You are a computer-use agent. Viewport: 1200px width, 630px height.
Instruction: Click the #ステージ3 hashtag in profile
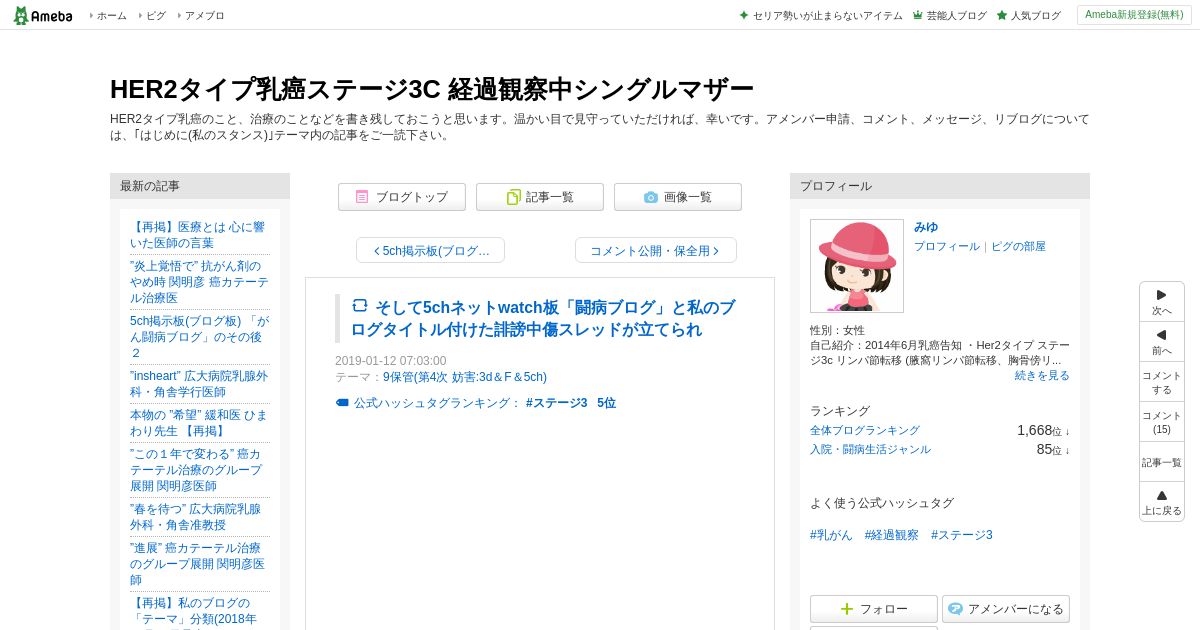pos(962,535)
